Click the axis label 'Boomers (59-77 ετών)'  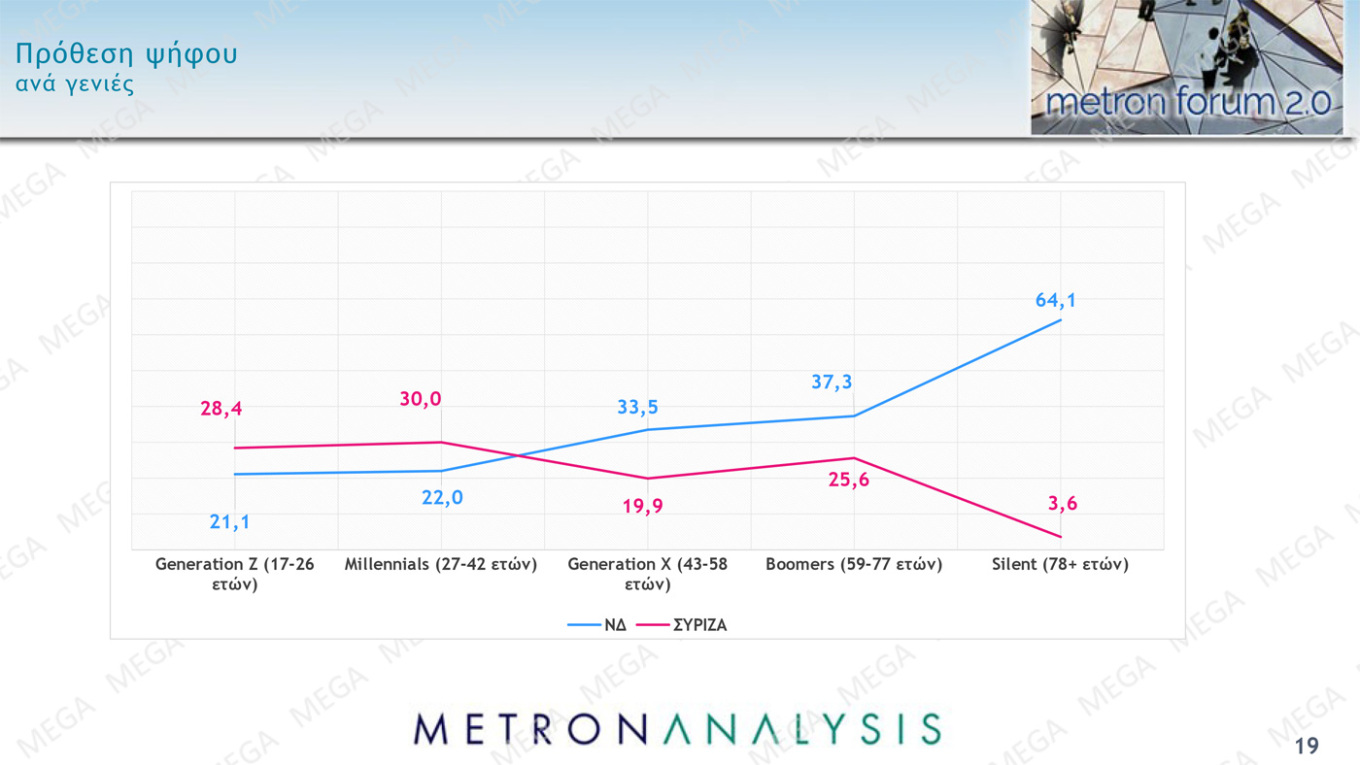(x=854, y=565)
